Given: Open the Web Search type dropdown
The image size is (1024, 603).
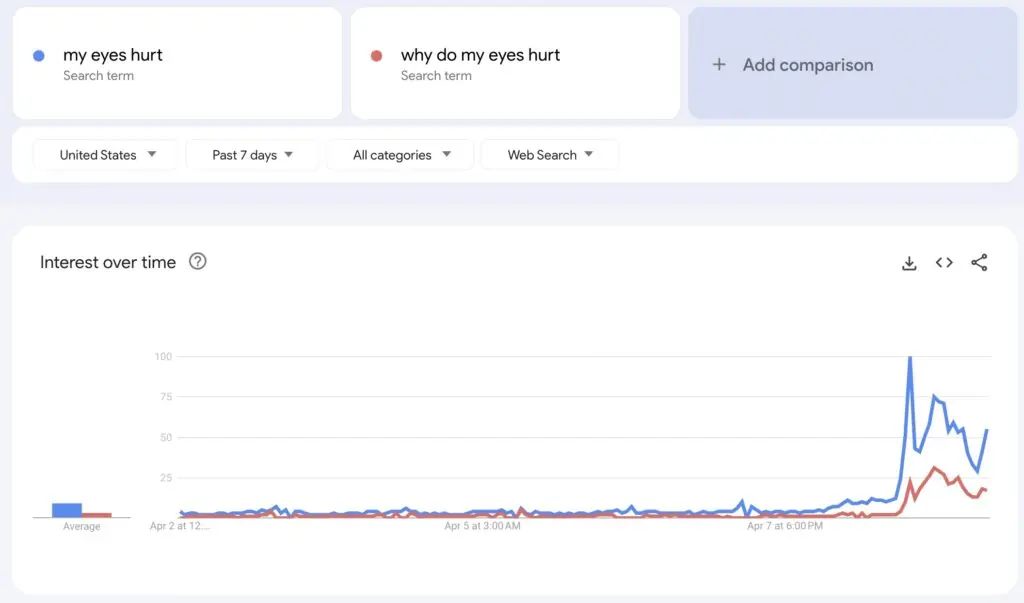Looking at the screenshot, I should click(549, 155).
